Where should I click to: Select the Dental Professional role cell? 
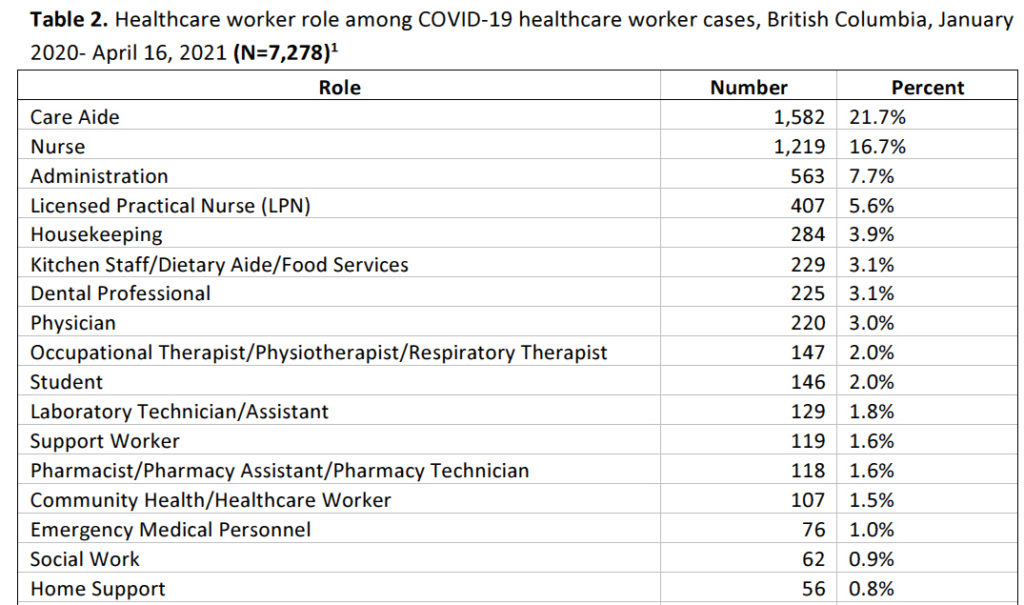[120, 294]
